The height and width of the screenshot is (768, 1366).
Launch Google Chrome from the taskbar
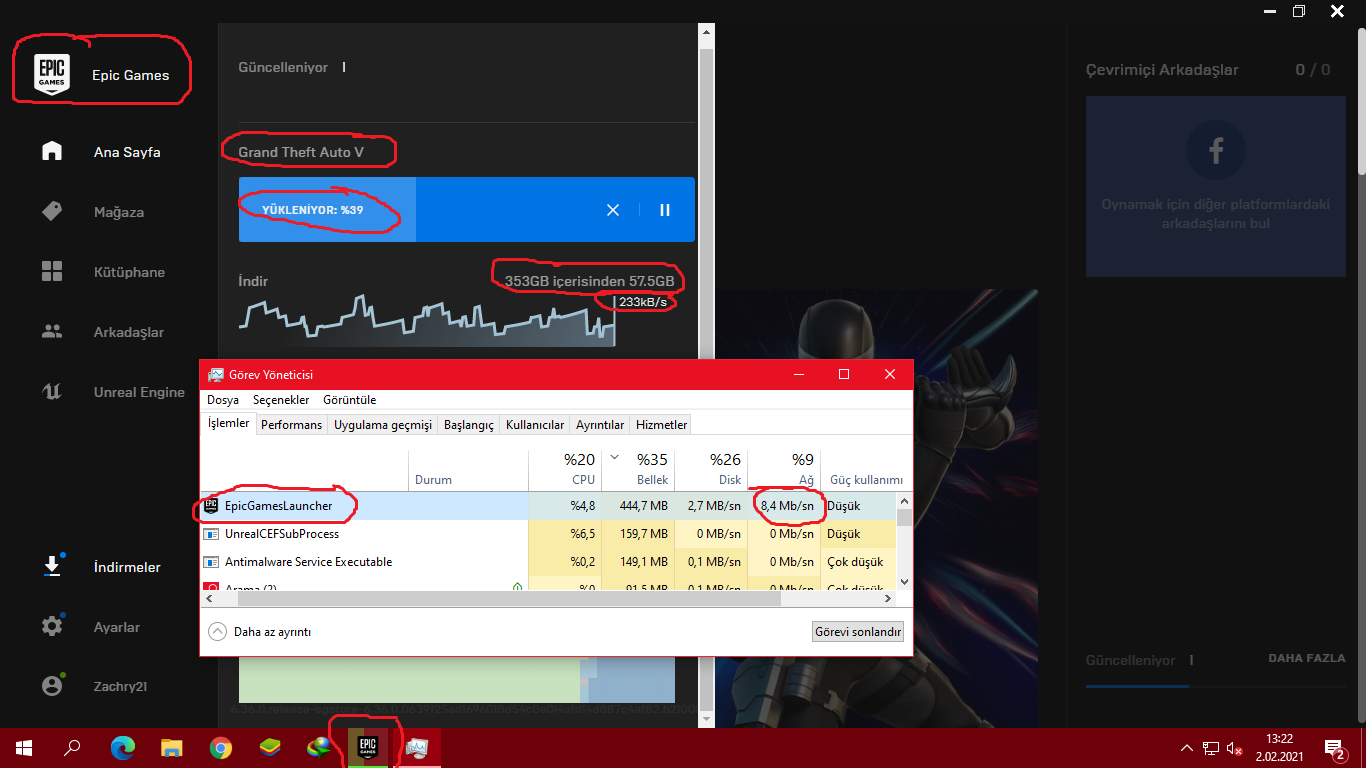[x=221, y=748]
